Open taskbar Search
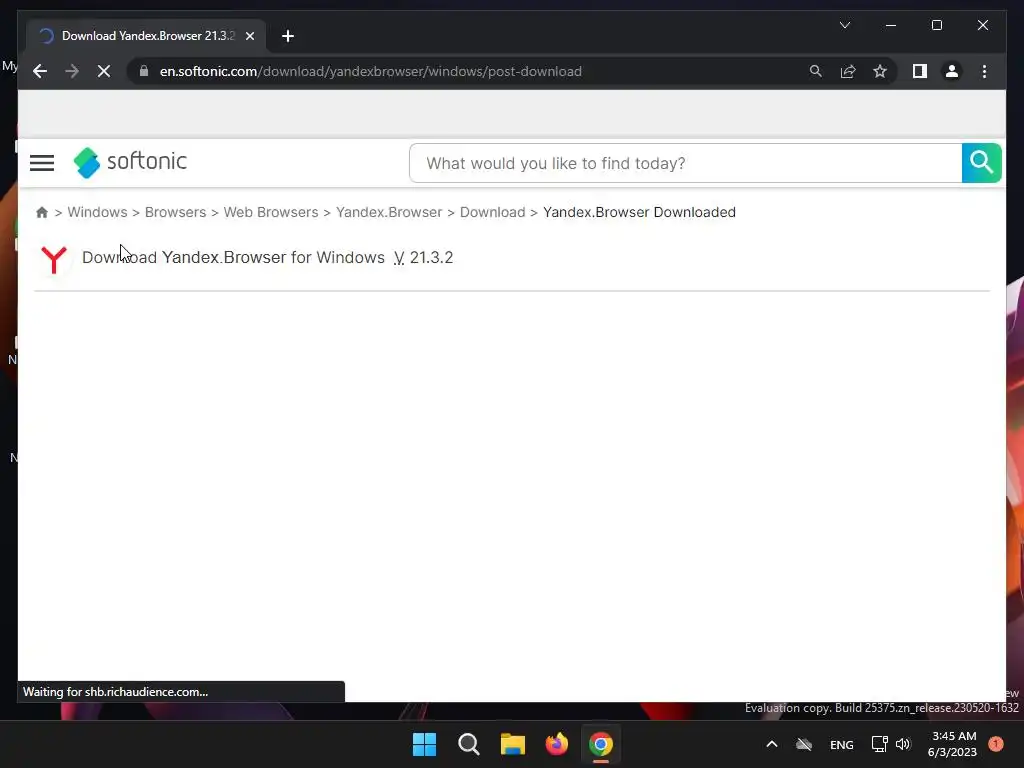This screenshot has width=1024, height=768. click(x=469, y=744)
